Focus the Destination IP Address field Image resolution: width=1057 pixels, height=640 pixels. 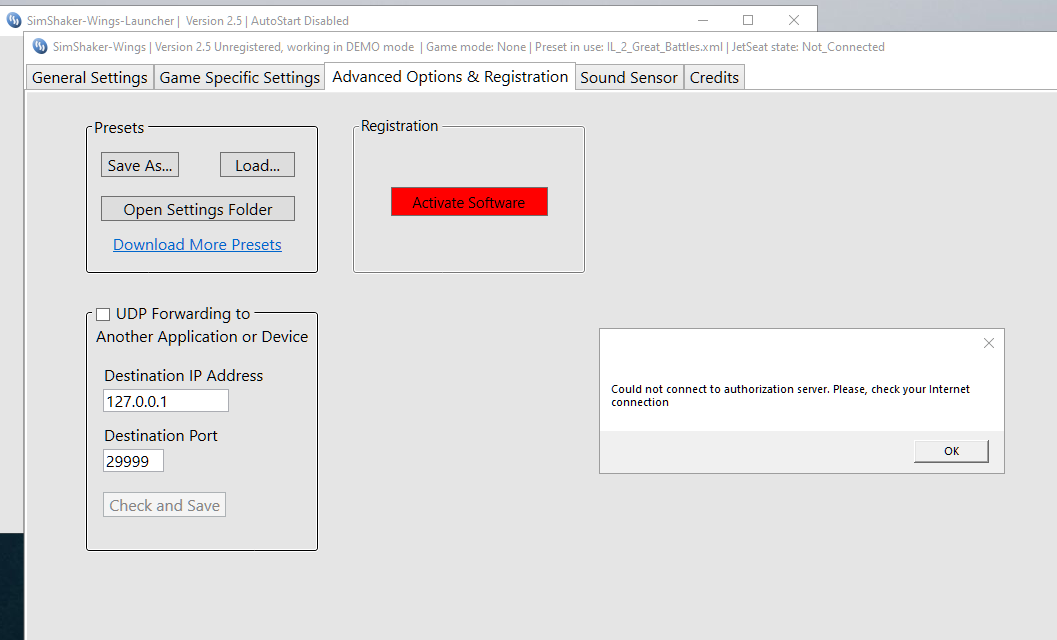(x=166, y=401)
